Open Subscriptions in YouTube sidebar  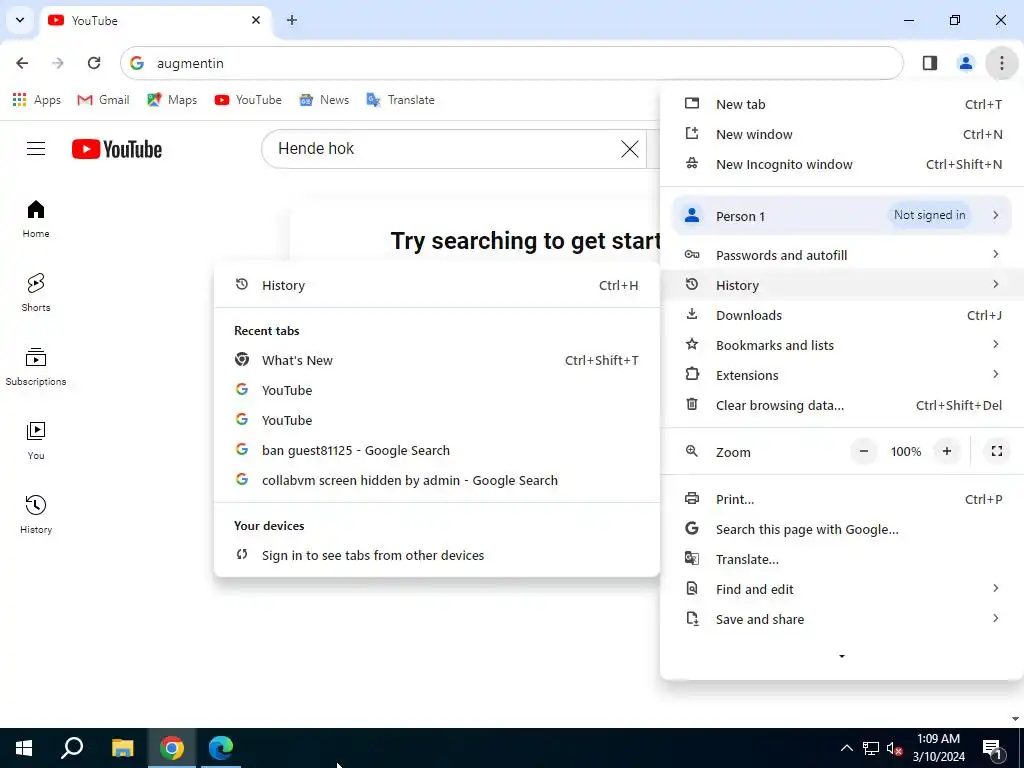[x=36, y=366]
